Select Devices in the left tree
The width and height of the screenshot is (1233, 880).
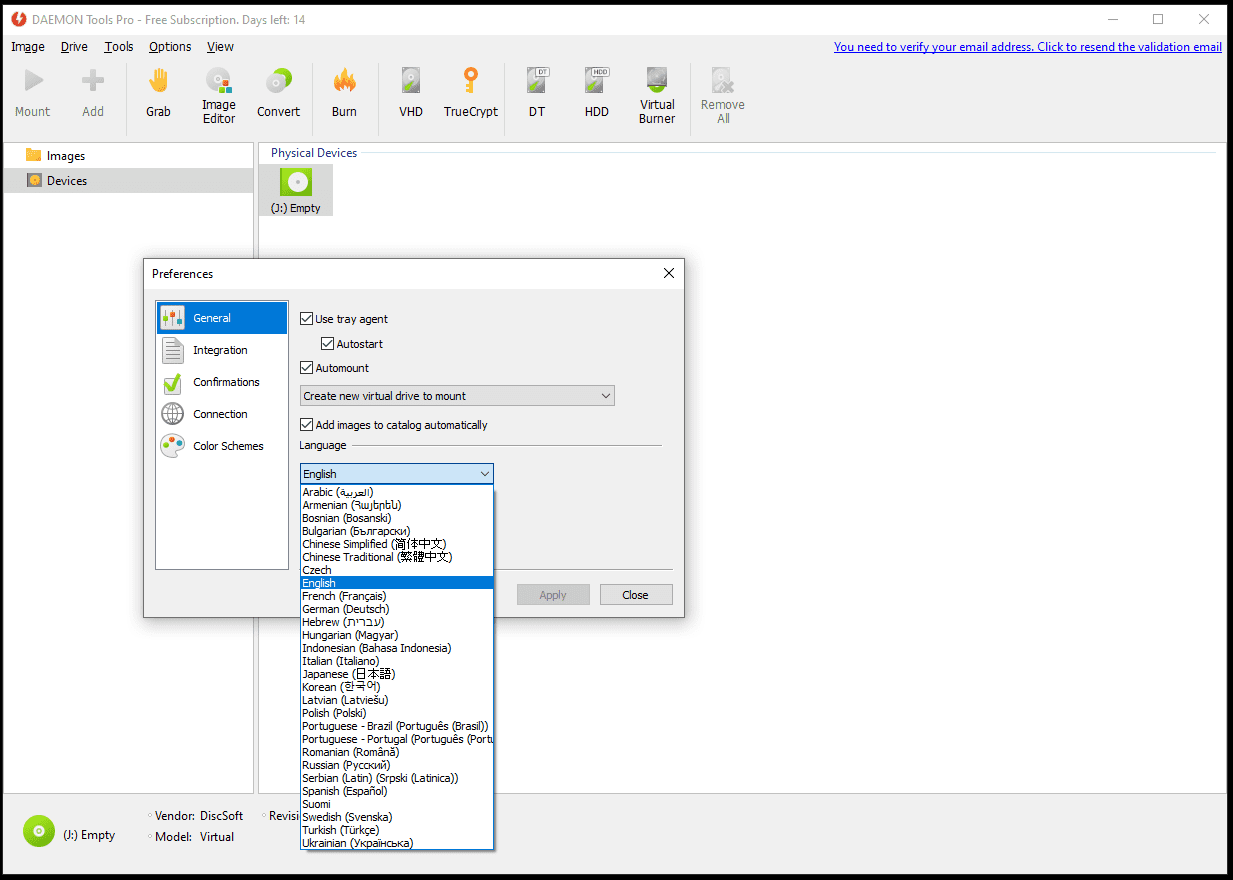[x=128, y=181]
